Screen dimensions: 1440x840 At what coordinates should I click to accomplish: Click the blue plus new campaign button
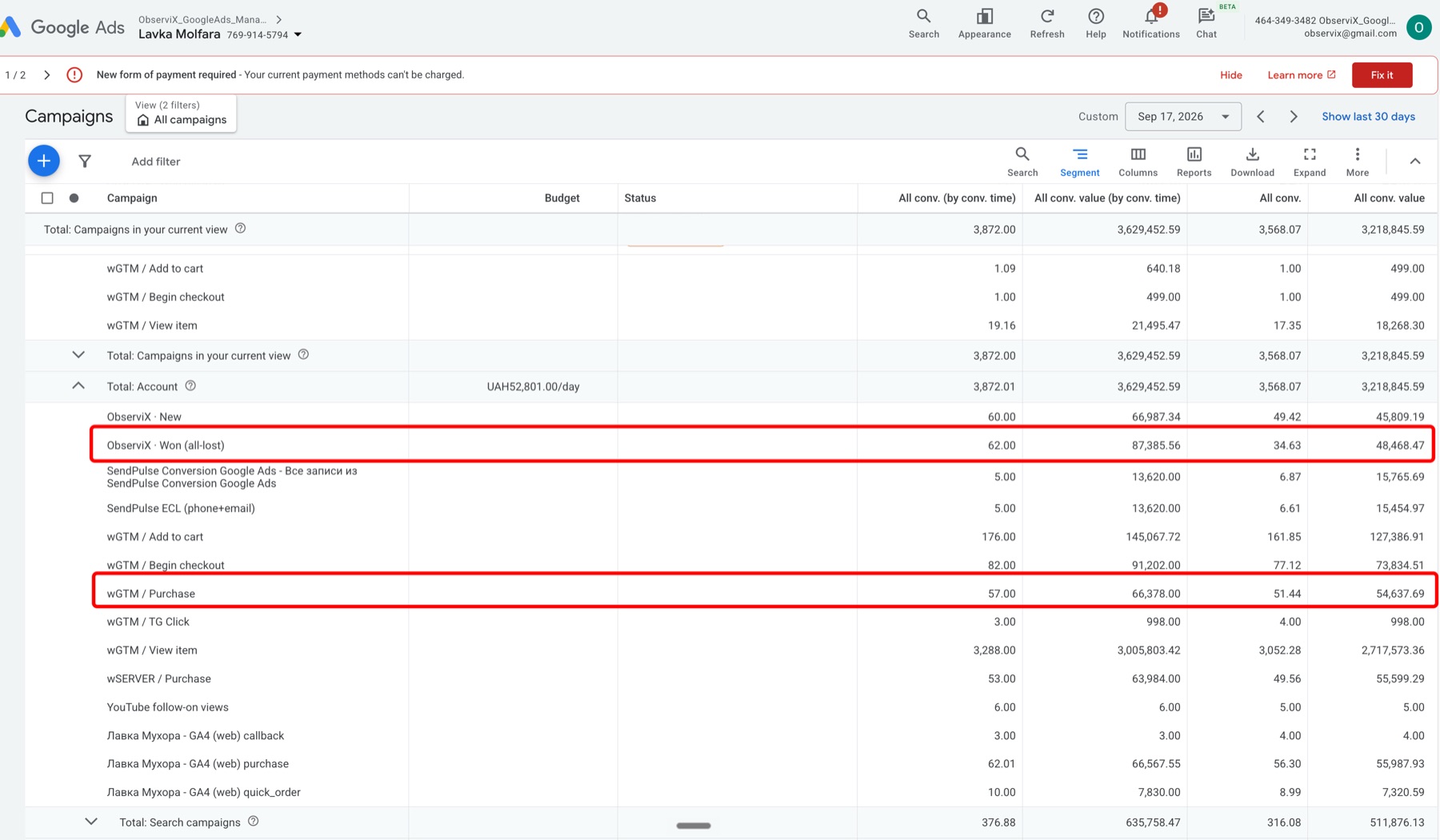click(44, 161)
